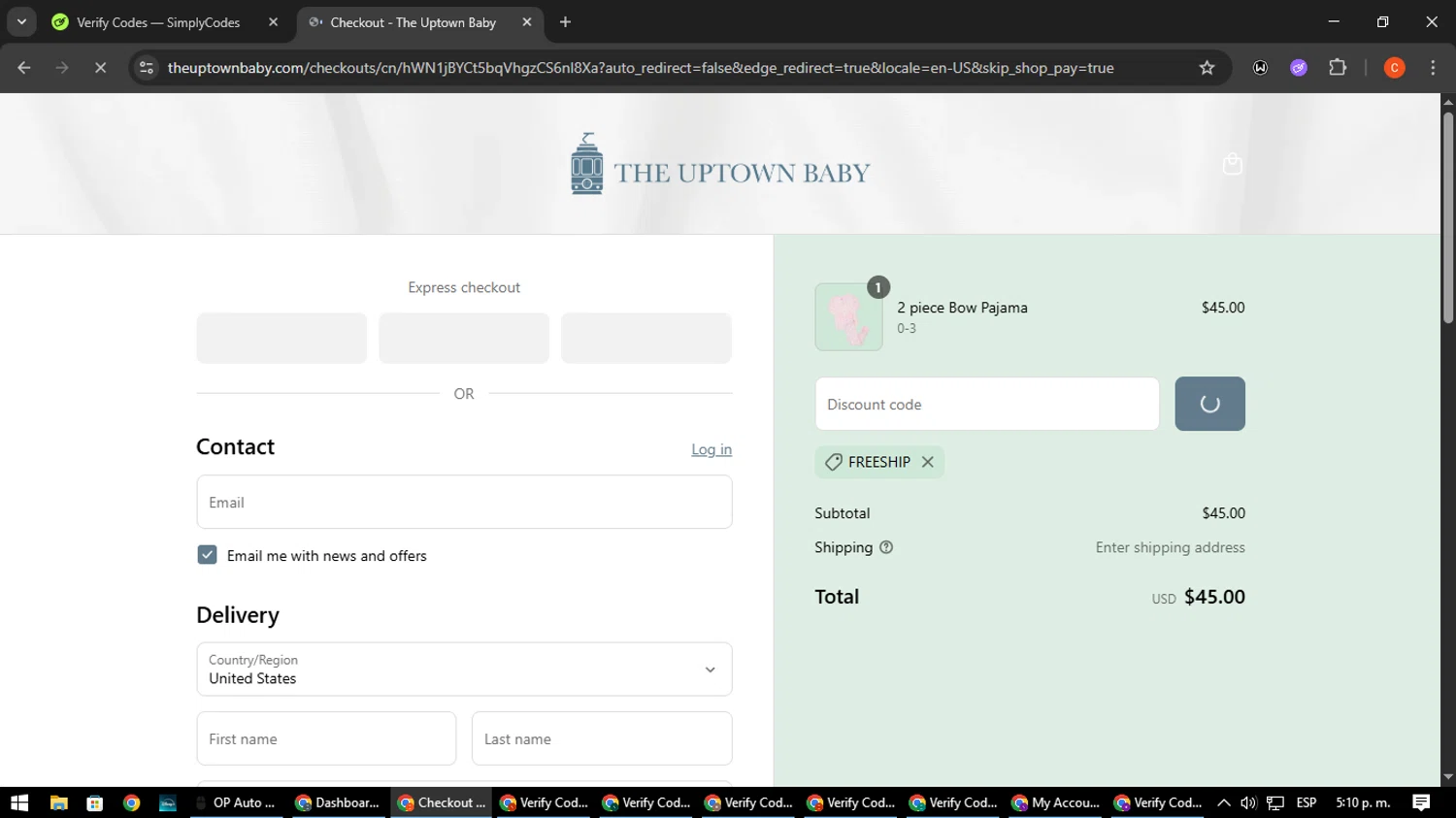Click the $45.00 total amount
This screenshot has height=818, width=1456.
(1214, 597)
